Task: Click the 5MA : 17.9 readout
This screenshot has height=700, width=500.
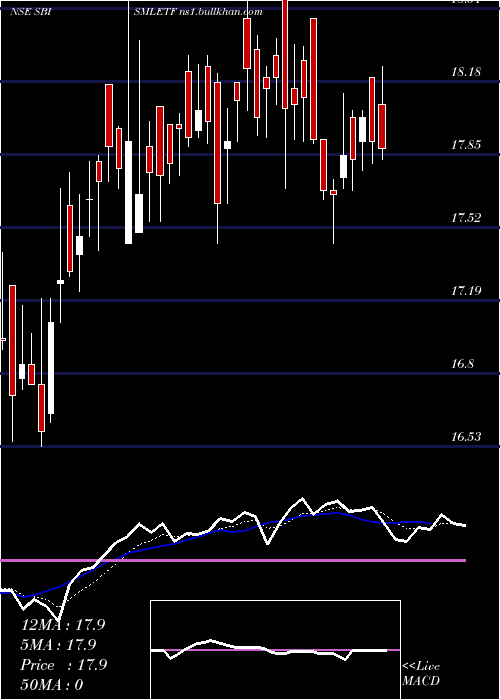Action: pyautogui.click(x=58, y=645)
